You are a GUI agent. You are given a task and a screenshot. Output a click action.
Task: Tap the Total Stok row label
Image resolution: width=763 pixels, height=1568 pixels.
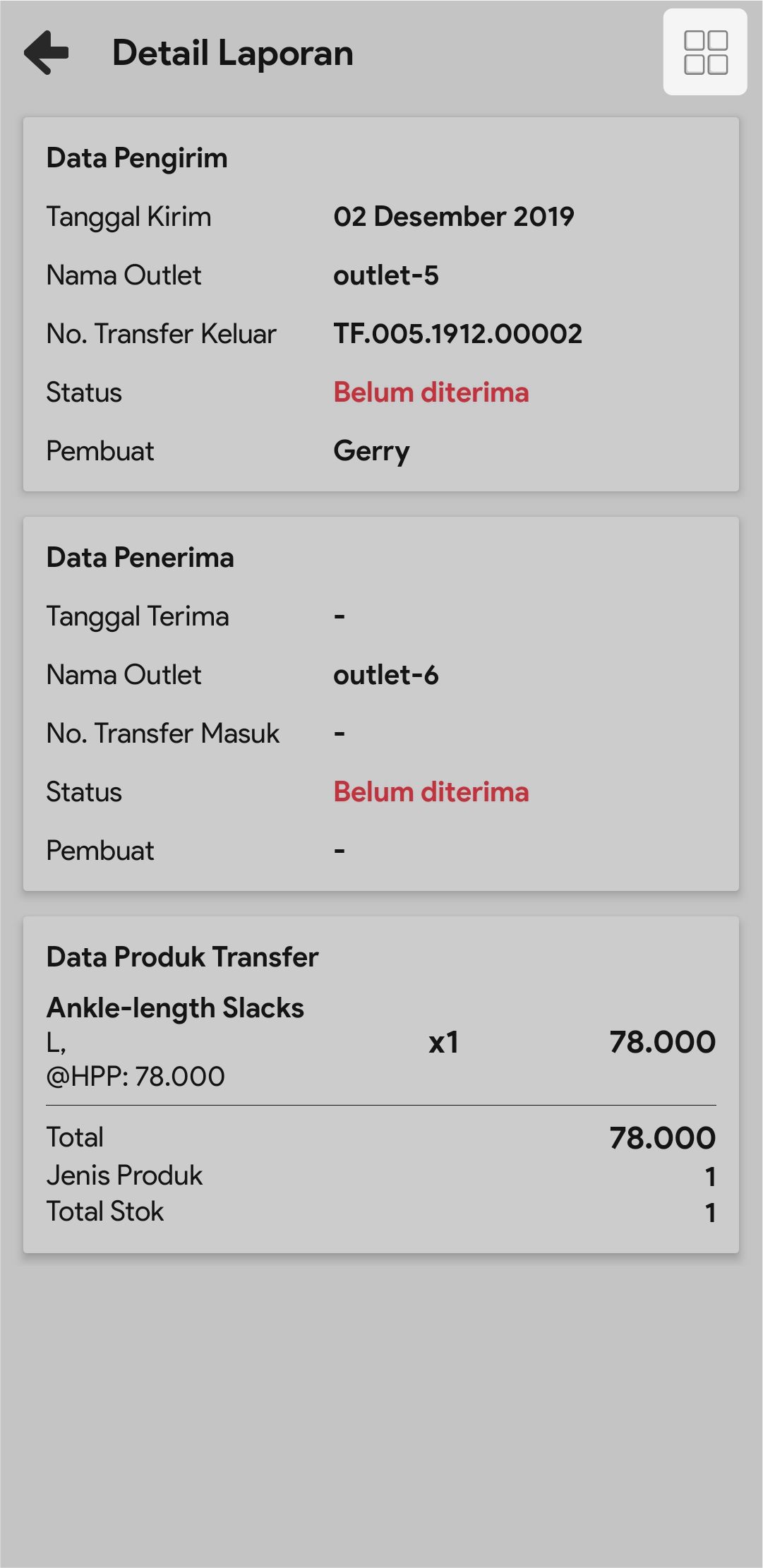click(105, 1211)
